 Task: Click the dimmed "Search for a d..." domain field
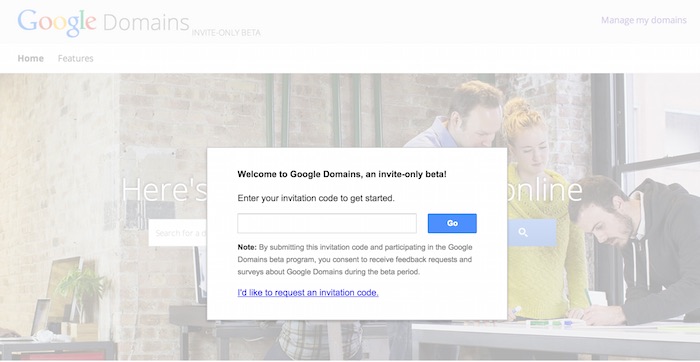tap(178, 233)
